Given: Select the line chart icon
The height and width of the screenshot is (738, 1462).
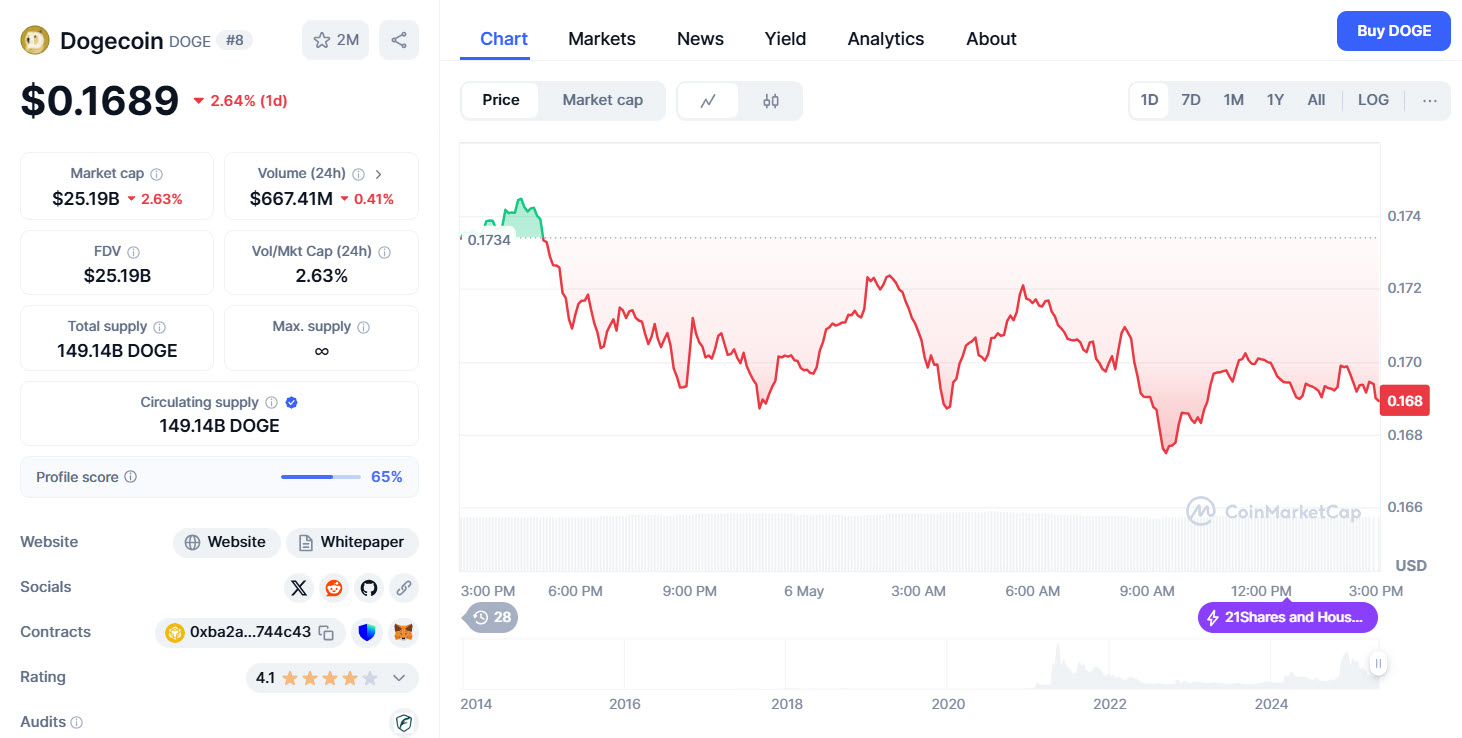Looking at the screenshot, I should 708,101.
